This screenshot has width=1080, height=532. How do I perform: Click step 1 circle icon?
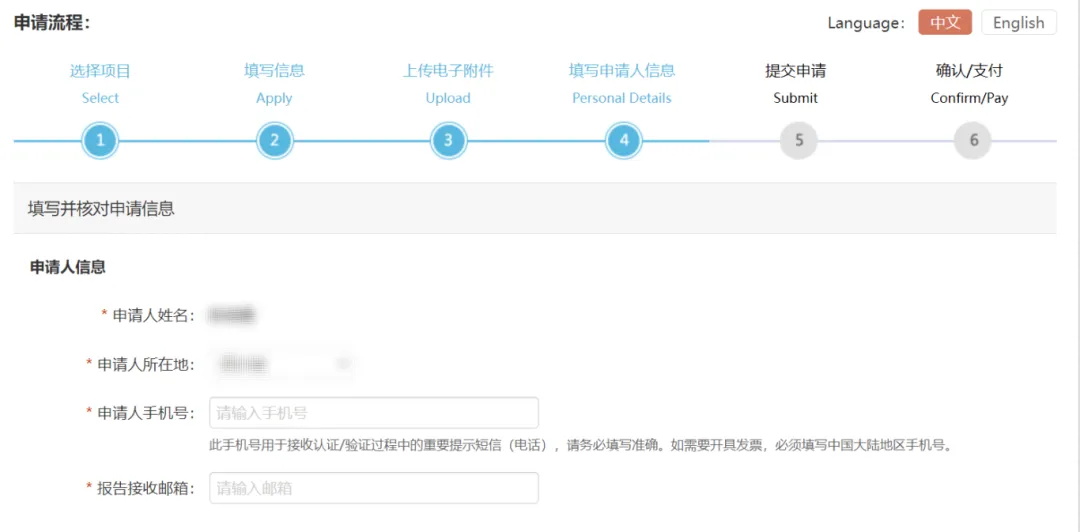click(x=100, y=141)
